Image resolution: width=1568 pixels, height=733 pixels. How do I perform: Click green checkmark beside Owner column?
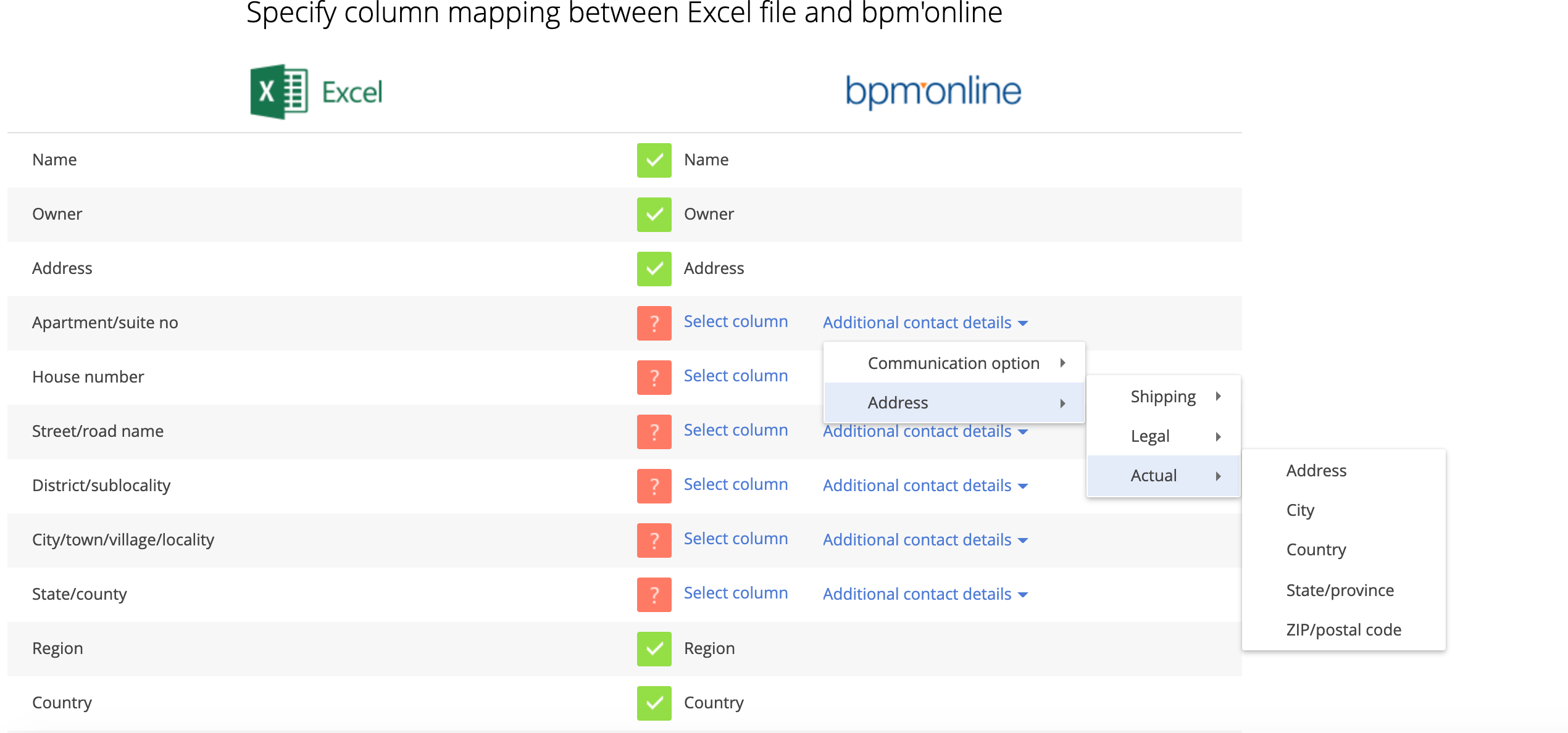click(x=654, y=215)
